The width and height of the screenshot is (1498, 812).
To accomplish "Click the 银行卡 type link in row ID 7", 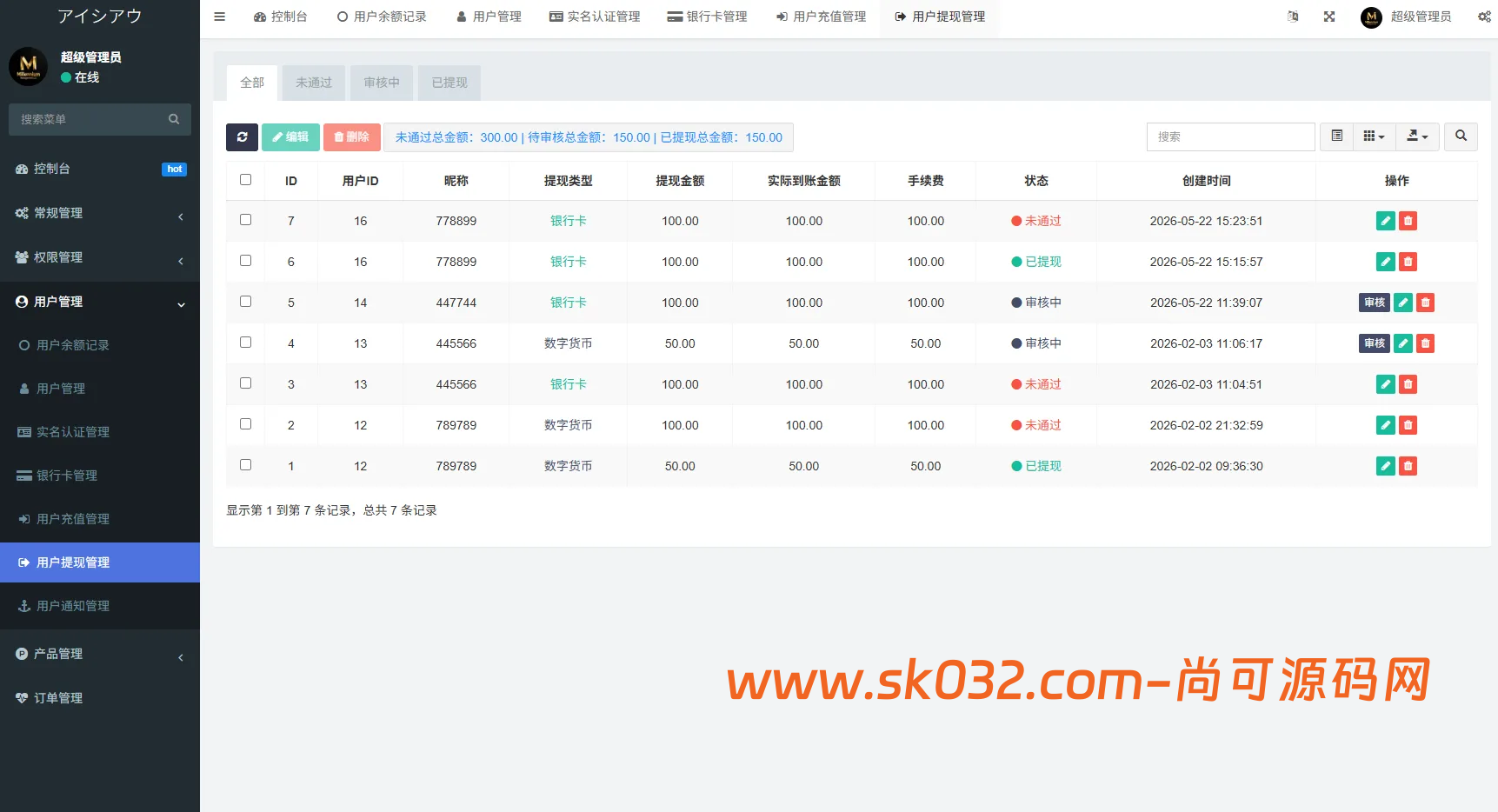I will (x=569, y=221).
